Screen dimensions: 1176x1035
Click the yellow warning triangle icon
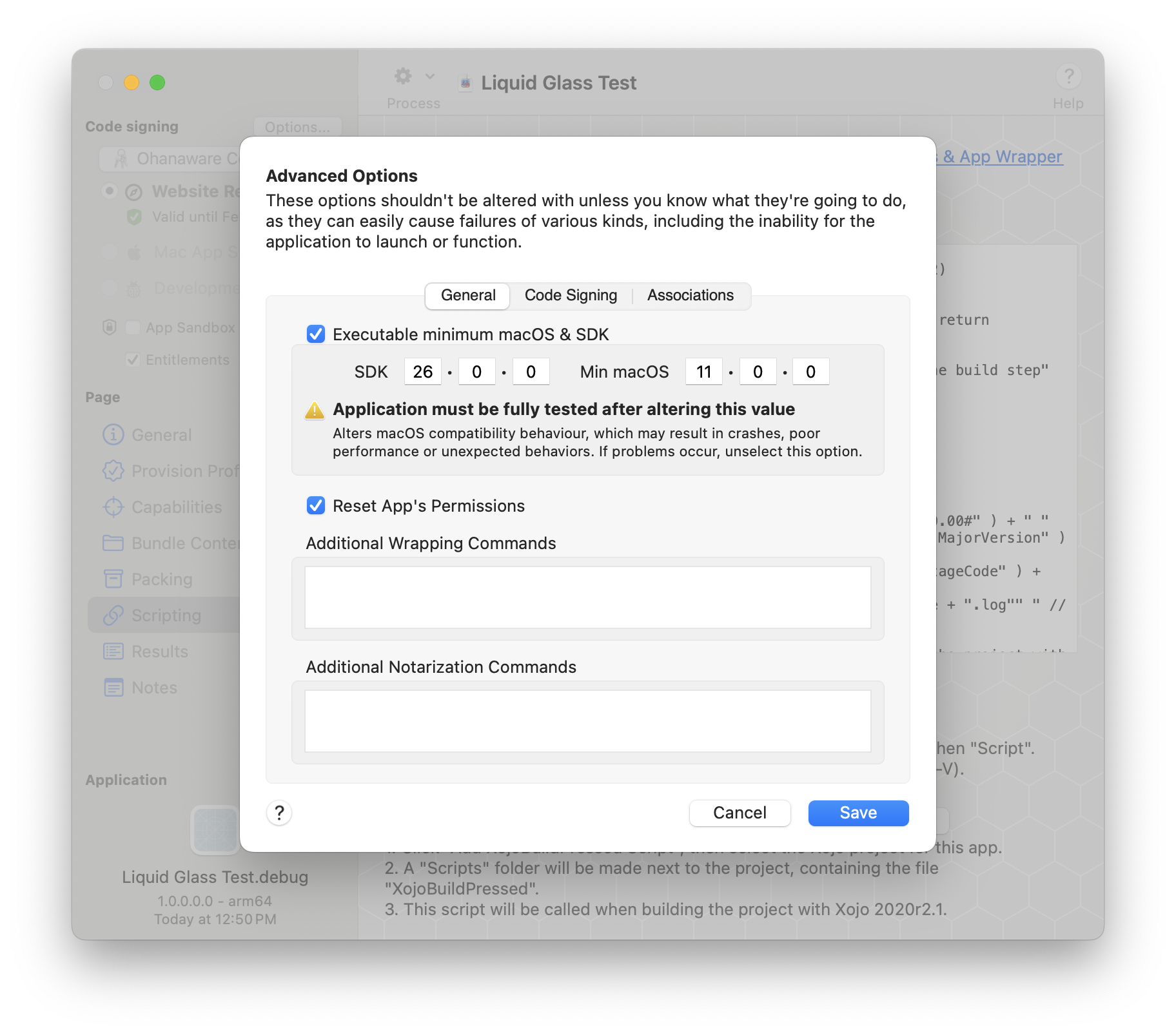[315, 410]
